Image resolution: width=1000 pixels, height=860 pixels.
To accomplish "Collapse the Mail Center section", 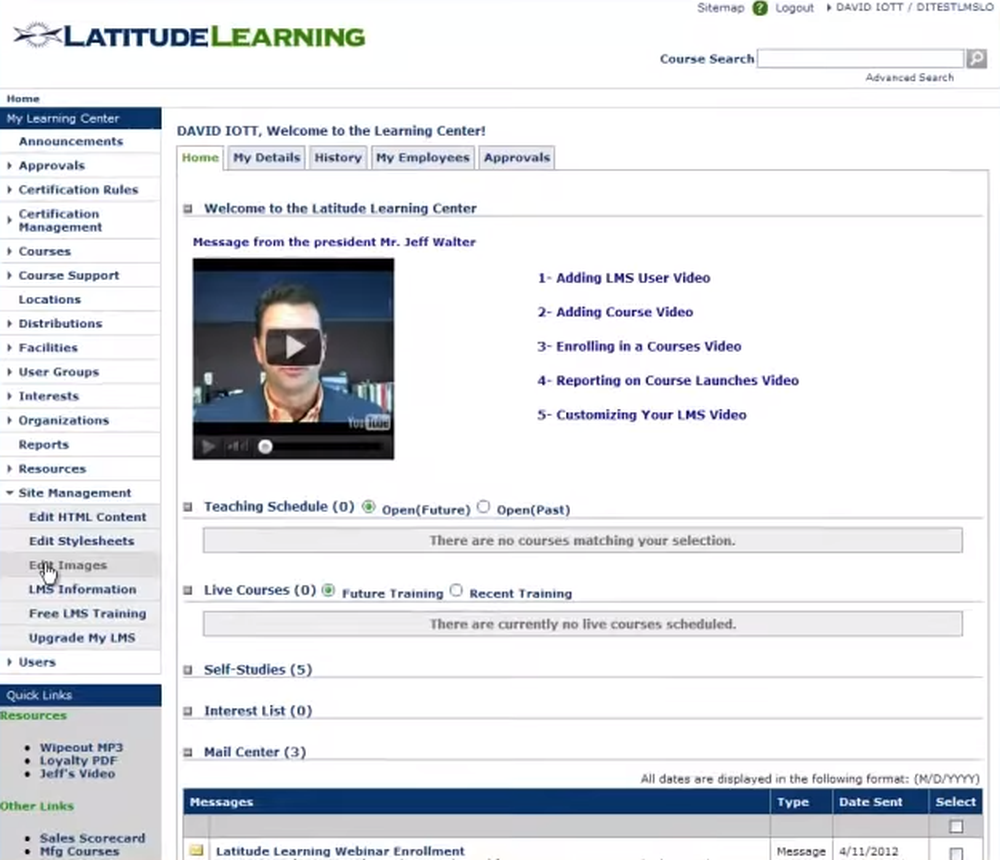I will tap(188, 753).
